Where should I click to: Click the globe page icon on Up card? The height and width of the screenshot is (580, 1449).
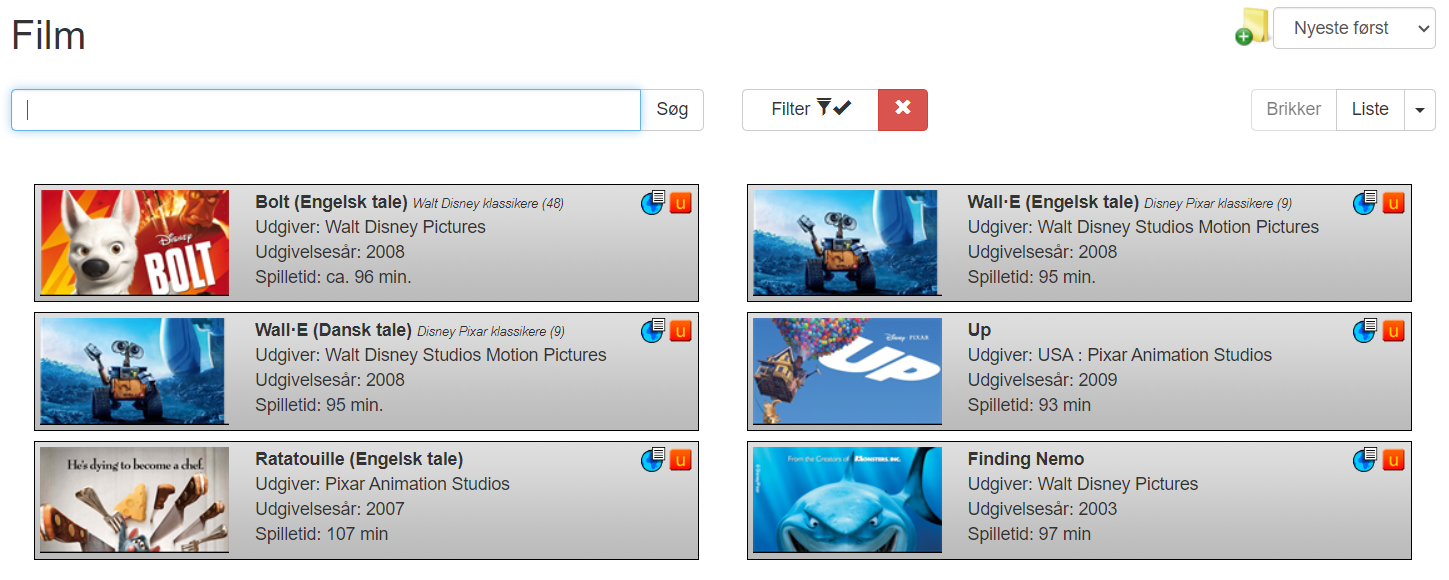1365,331
